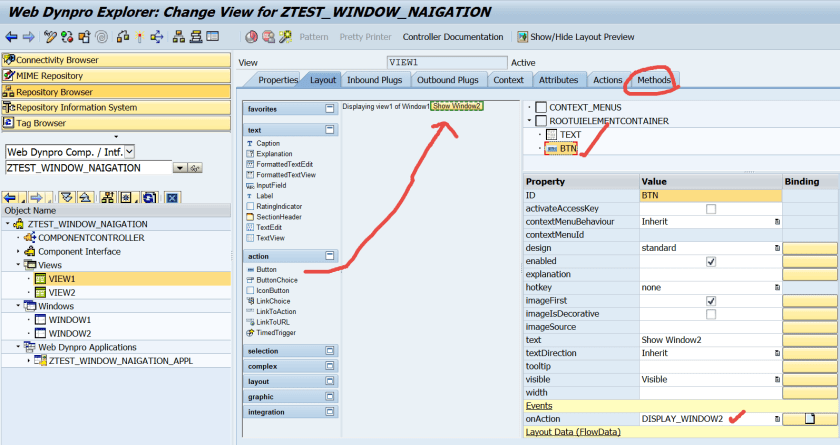Click the Active/Inactive switch icon
This screenshot has width=840, height=445.
pyautogui.click(x=67, y=37)
